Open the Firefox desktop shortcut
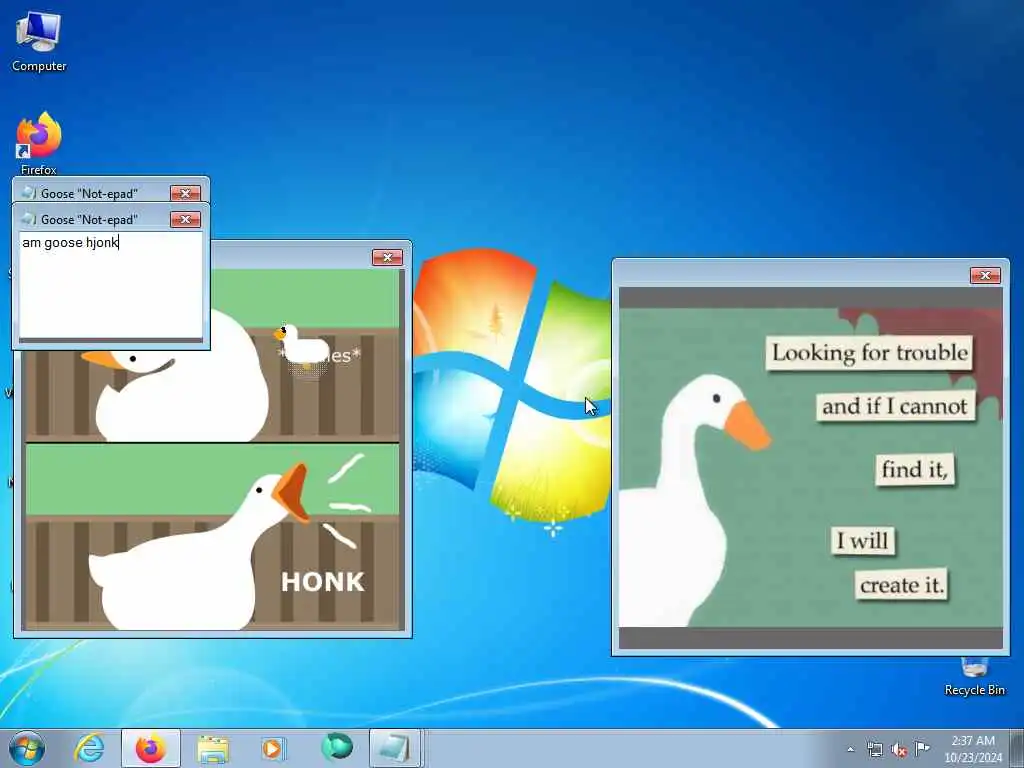The height and width of the screenshot is (768, 1024). tap(39, 142)
